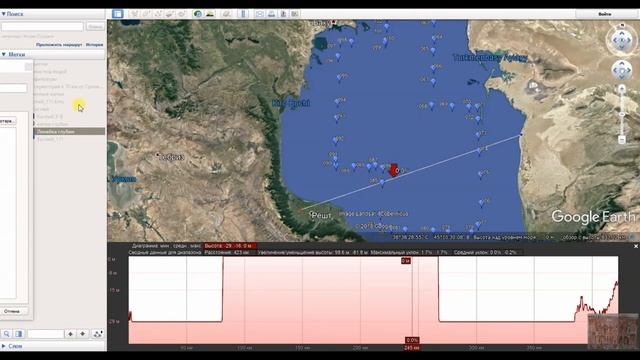Select the ruler tool in toolbar
This screenshot has width=640, height=360.
point(243,14)
